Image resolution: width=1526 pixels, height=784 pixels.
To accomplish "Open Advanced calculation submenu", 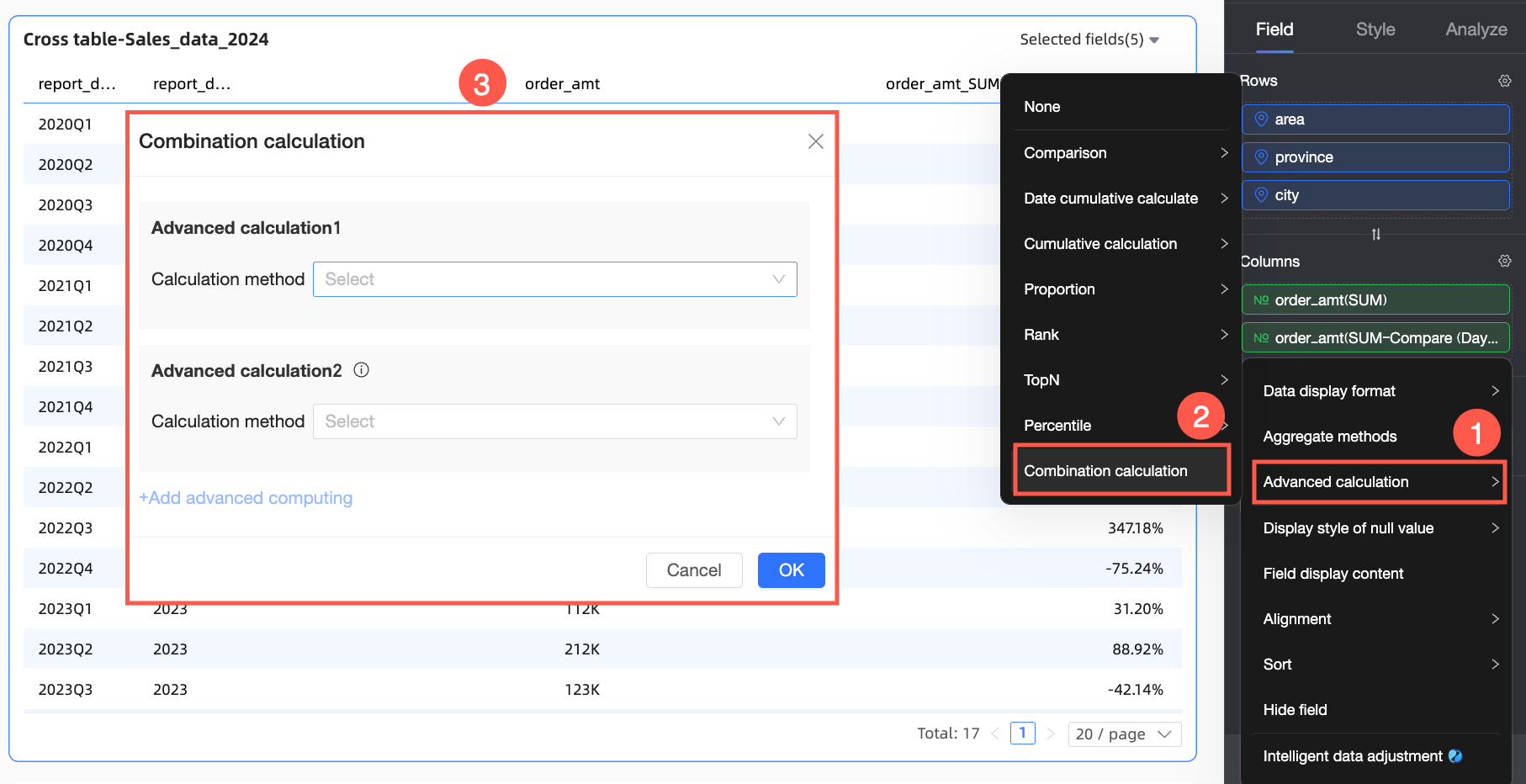I will pos(1380,482).
